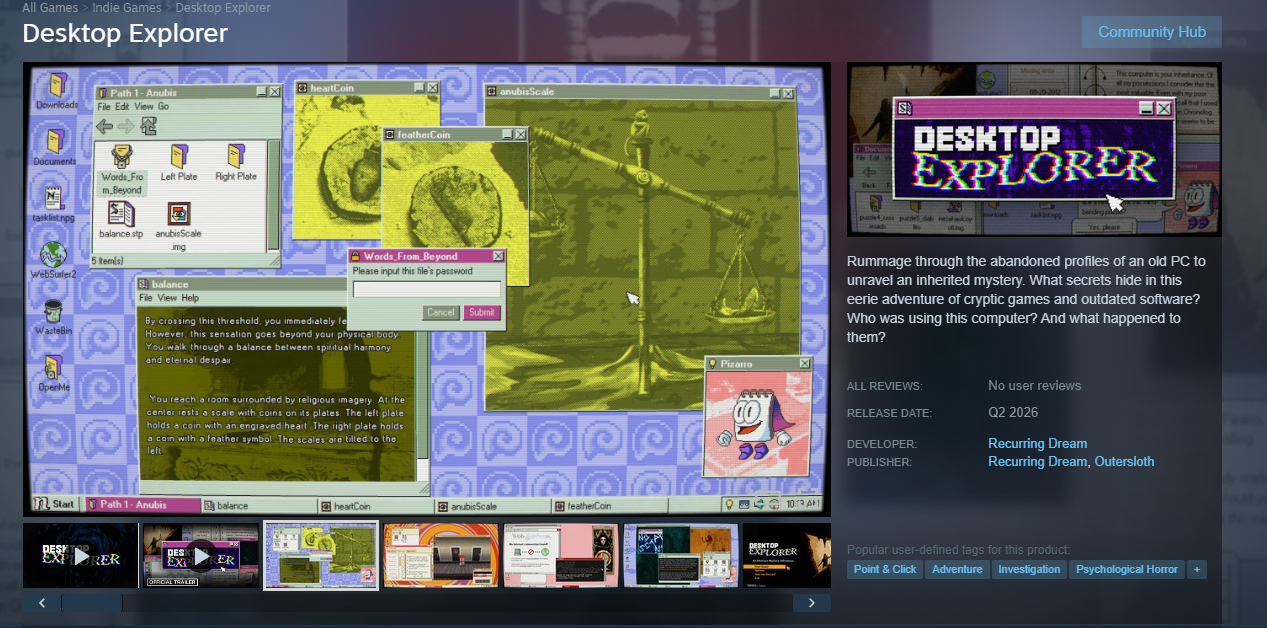Open the Right Plate folder
The image size is (1267, 628).
(236, 162)
